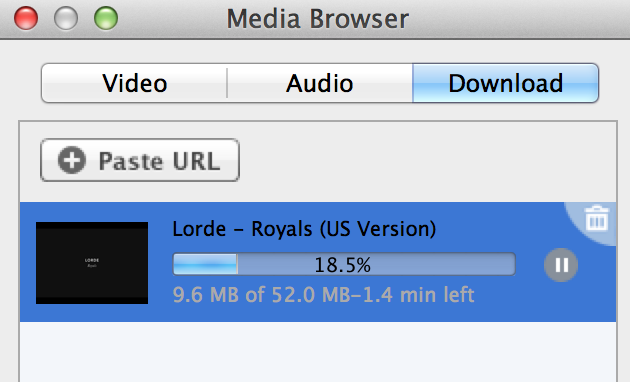Click the light blue filled part of the progress bar
Image resolution: width=630 pixels, height=382 pixels.
point(205,264)
